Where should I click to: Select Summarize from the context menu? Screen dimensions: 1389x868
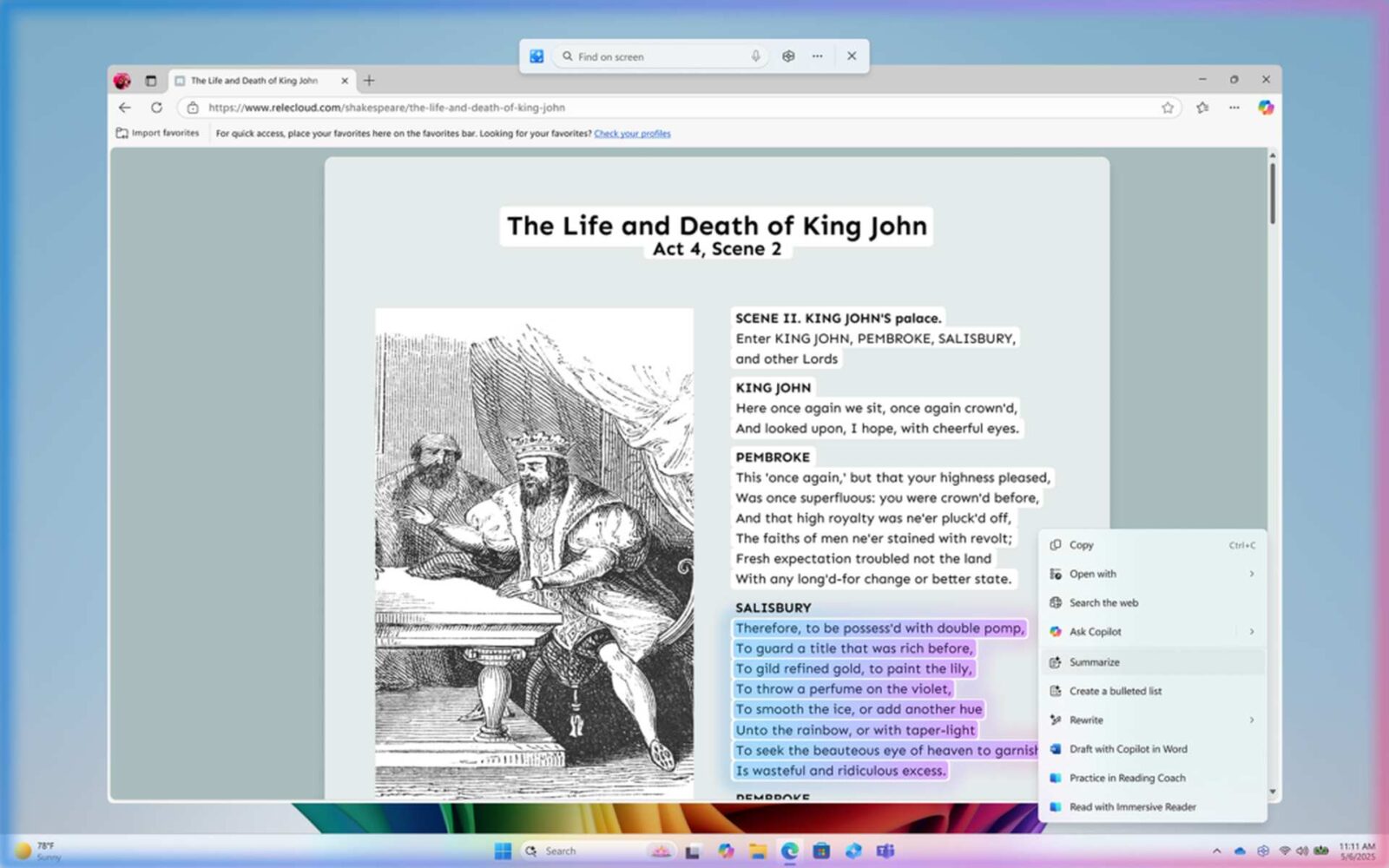pos(1094,661)
